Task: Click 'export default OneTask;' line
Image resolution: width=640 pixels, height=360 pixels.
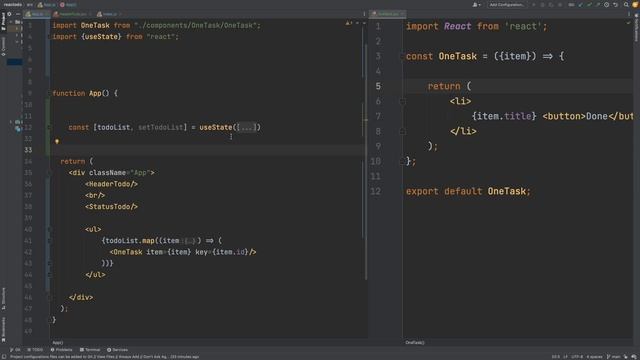Action: pyautogui.click(x=468, y=191)
